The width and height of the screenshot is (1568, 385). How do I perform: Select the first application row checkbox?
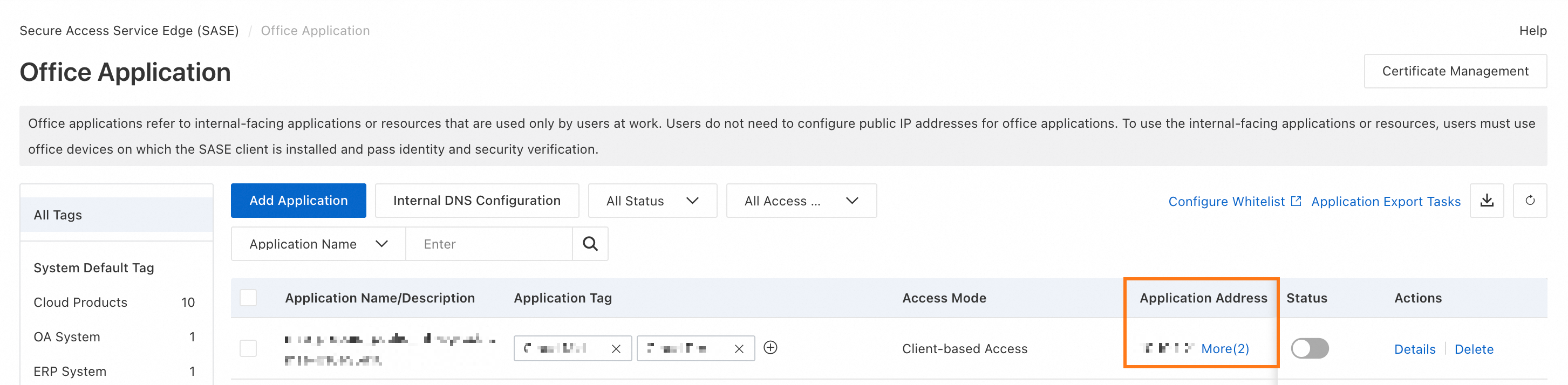point(248,348)
